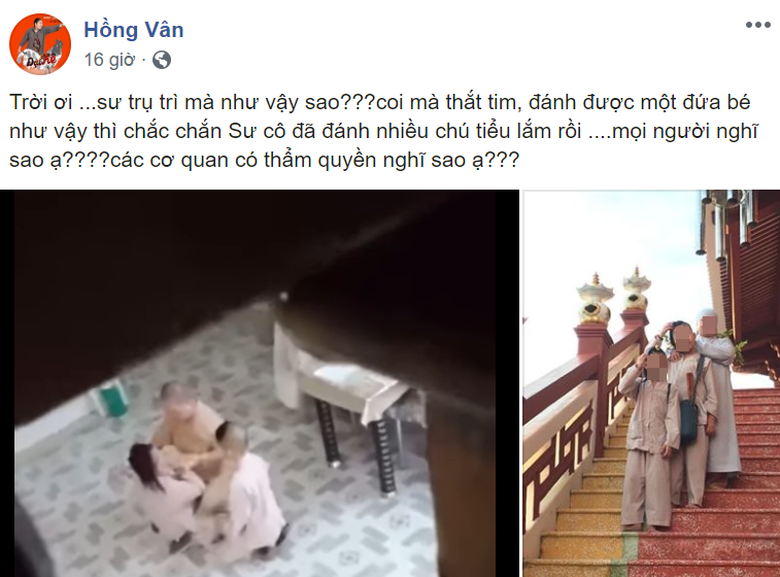Click the "16 giờ" post timestamp

click(109, 60)
